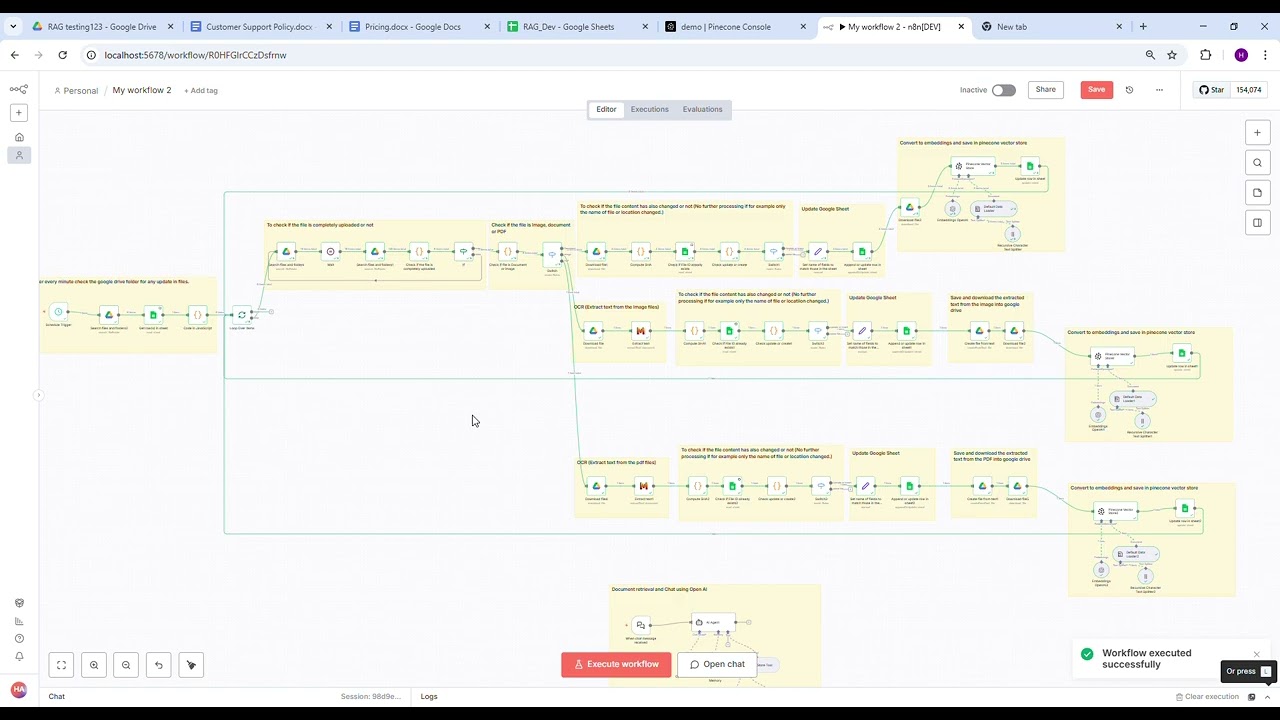Open workflow history clock icon
This screenshot has height=720, width=1280.
pos(1129,90)
